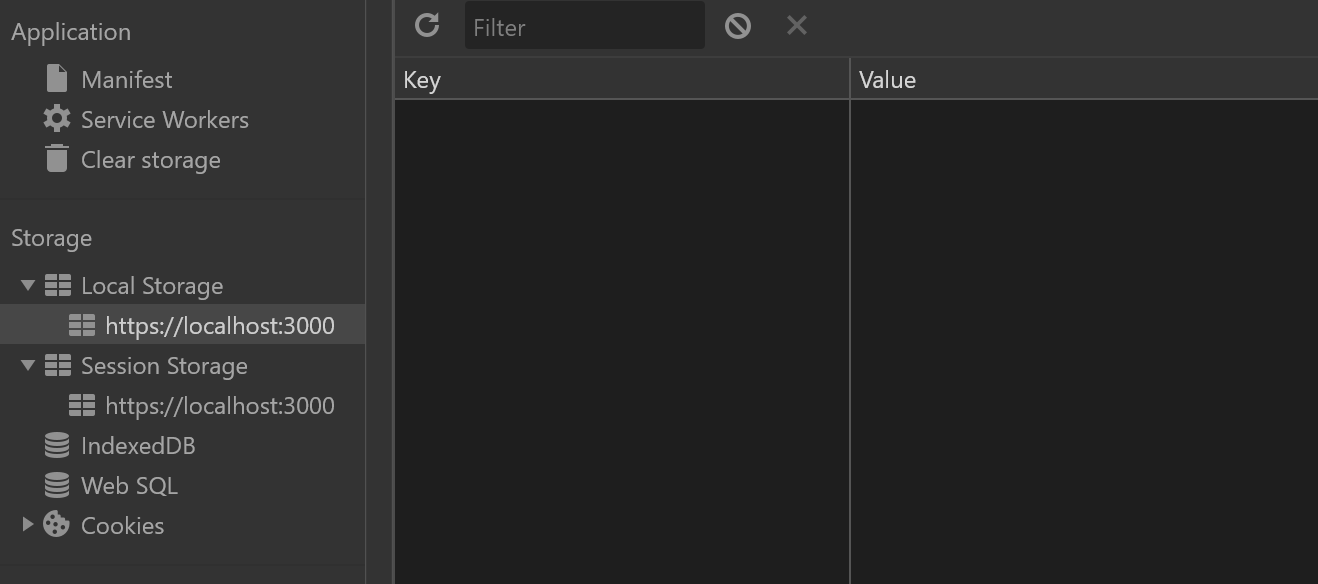
Task: Collapse the Session Storage tree node
Action: (28, 364)
